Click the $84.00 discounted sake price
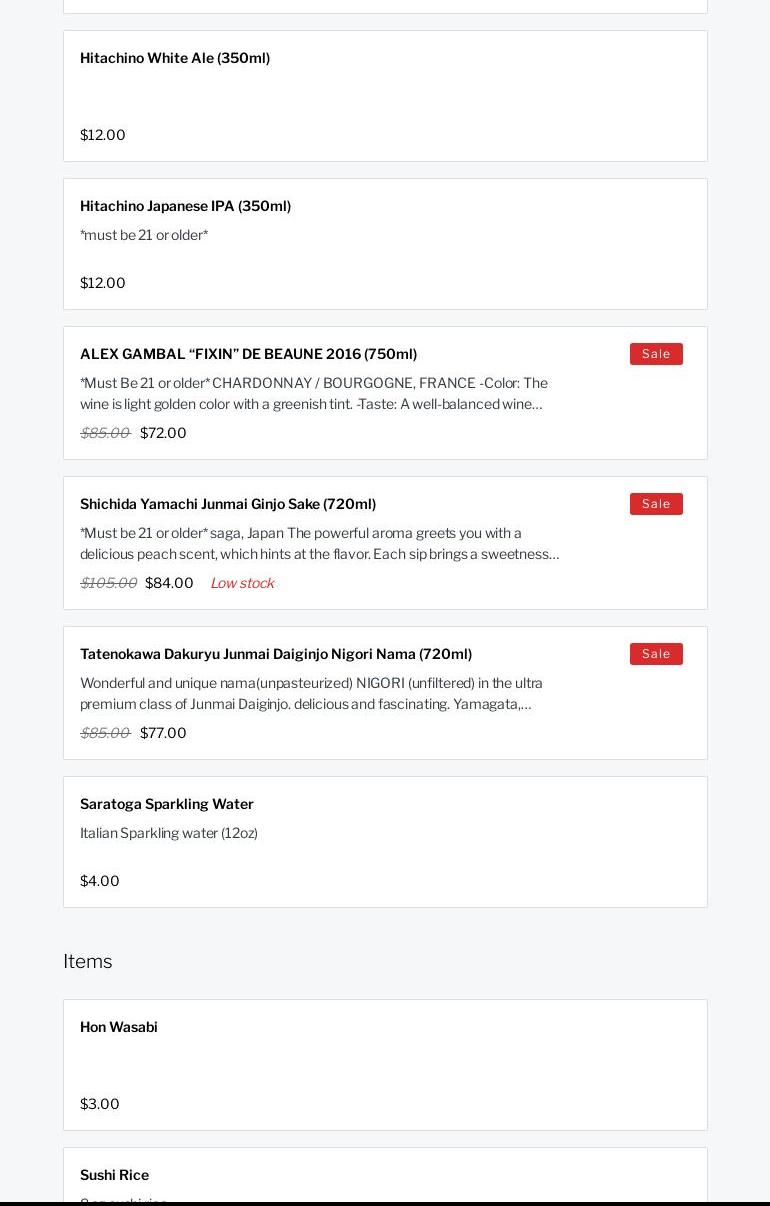Viewport: 770px width, 1206px height. [169, 583]
